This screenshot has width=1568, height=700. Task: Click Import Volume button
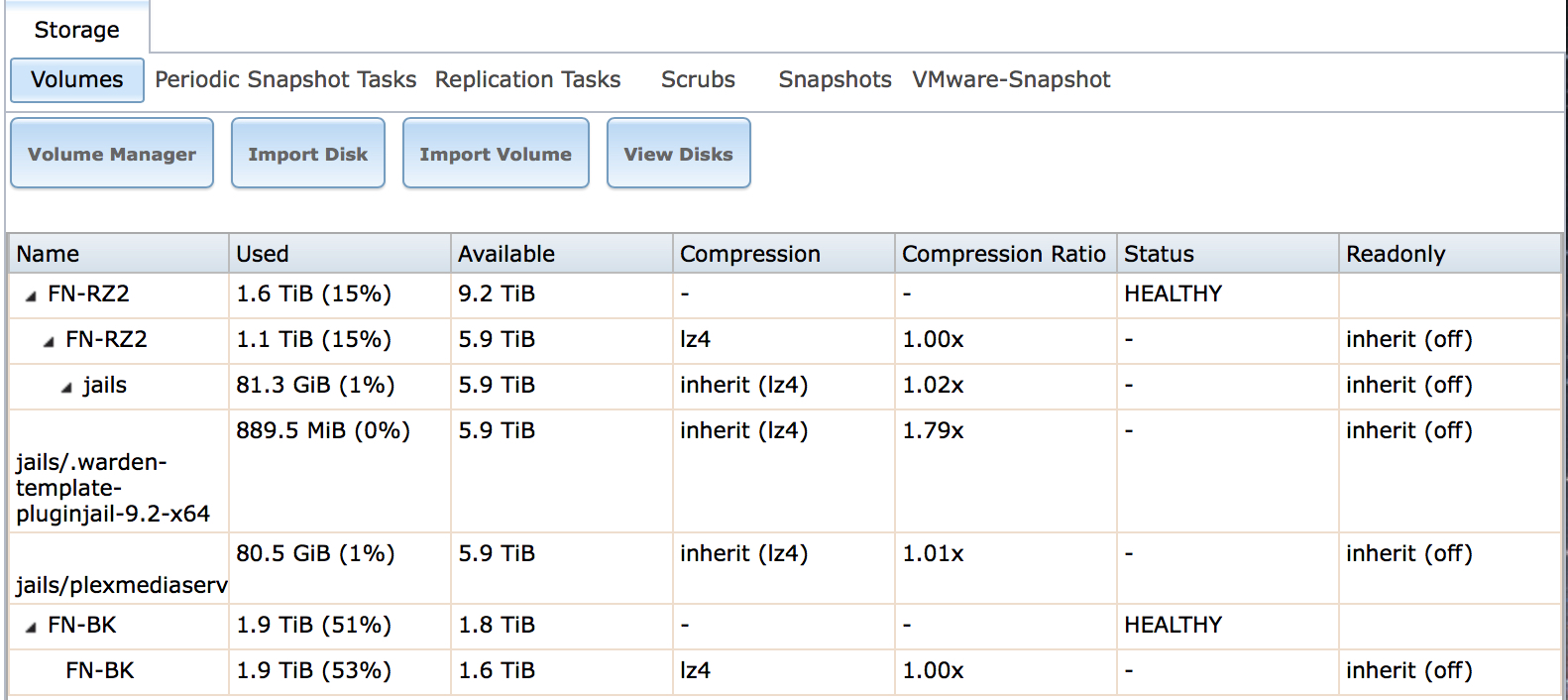coord(496,154)
